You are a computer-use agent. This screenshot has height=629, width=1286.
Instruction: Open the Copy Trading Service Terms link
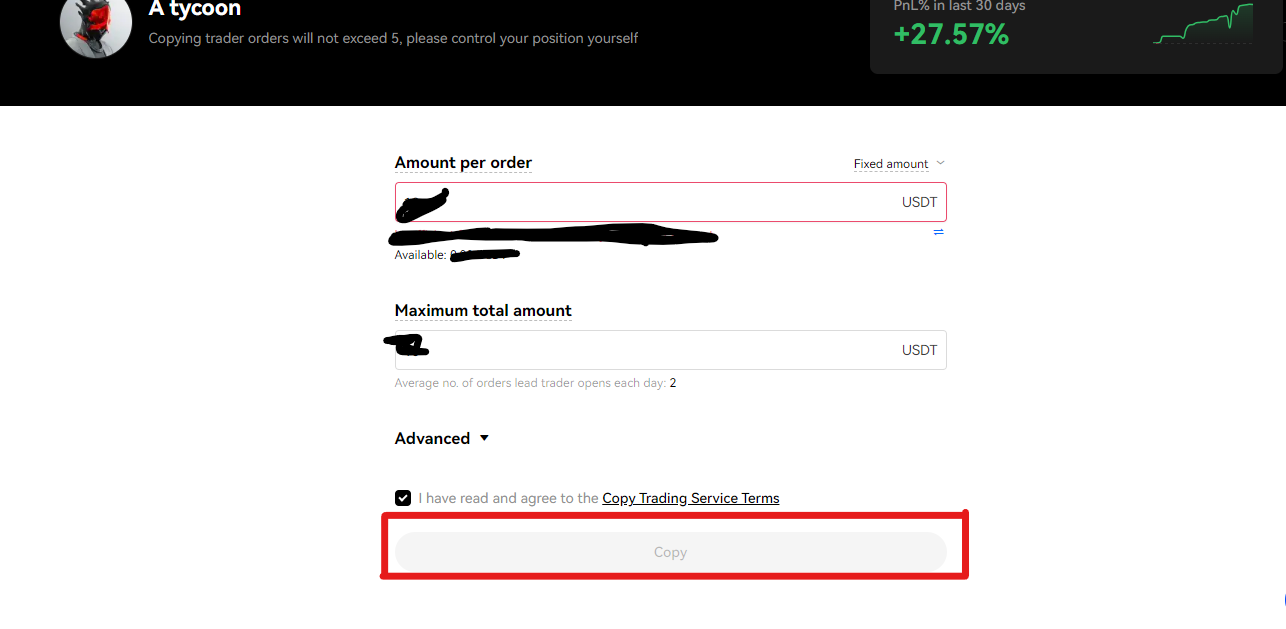click(691, 498)
